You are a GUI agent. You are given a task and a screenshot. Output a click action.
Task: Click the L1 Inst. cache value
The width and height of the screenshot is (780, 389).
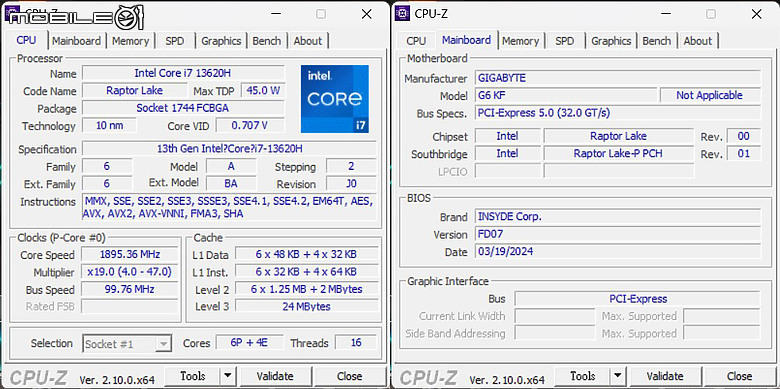click(x=306, y=272)
